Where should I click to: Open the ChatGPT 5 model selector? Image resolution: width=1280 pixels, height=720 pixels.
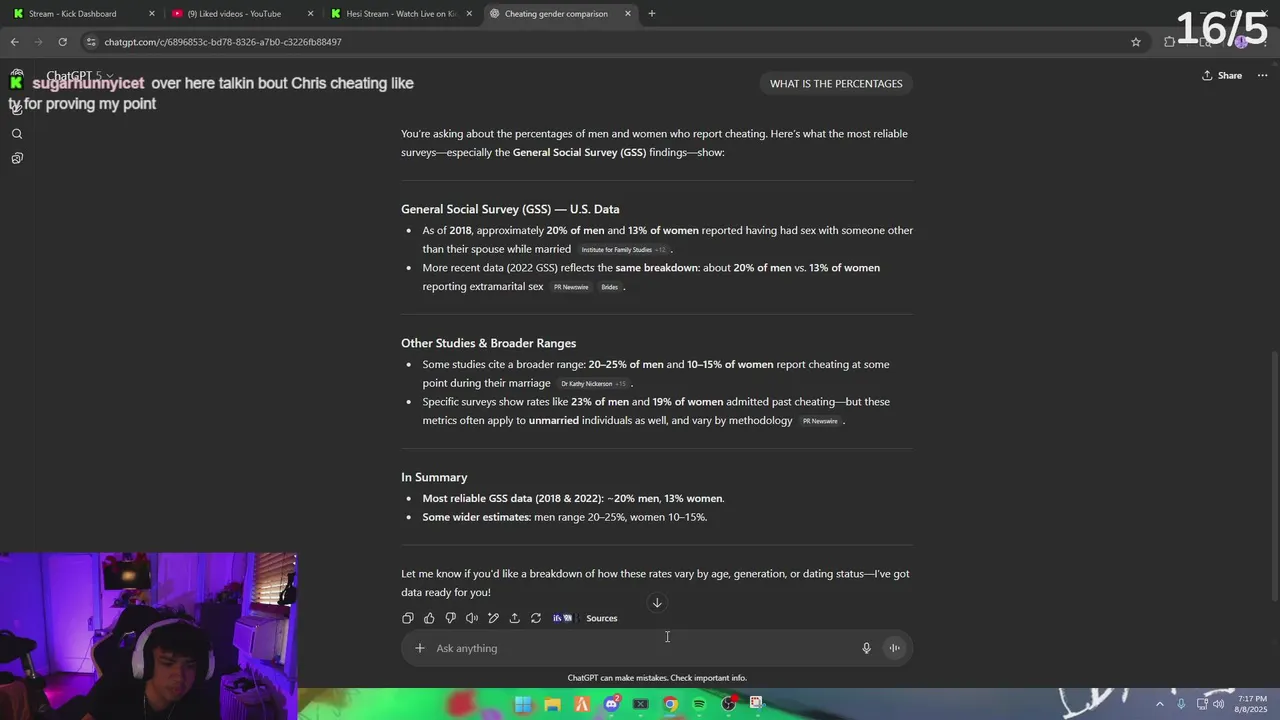pos(80,76)
